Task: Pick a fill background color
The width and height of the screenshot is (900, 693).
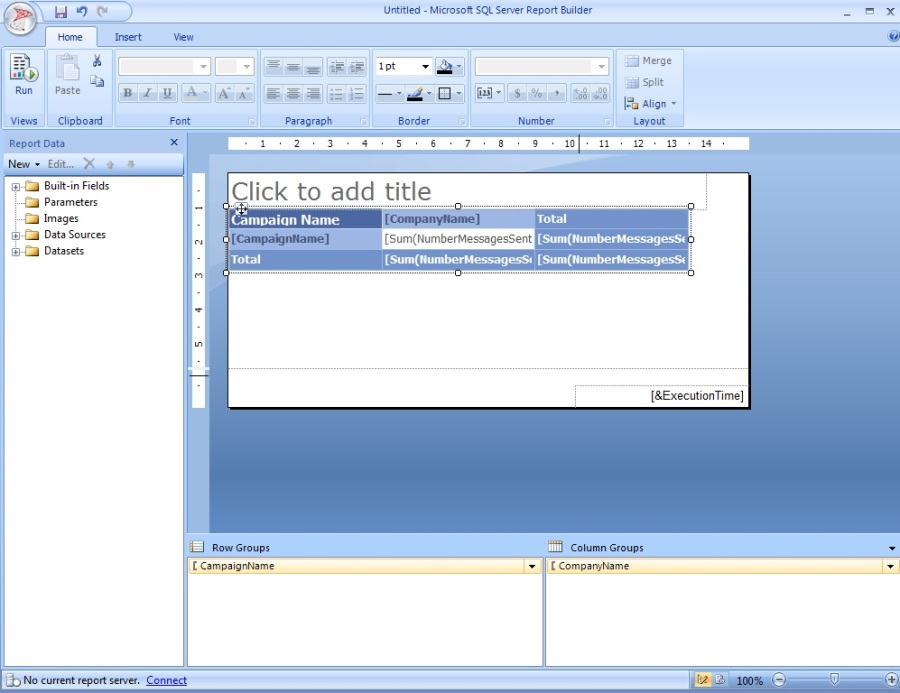Action: [x=449, y=67]
